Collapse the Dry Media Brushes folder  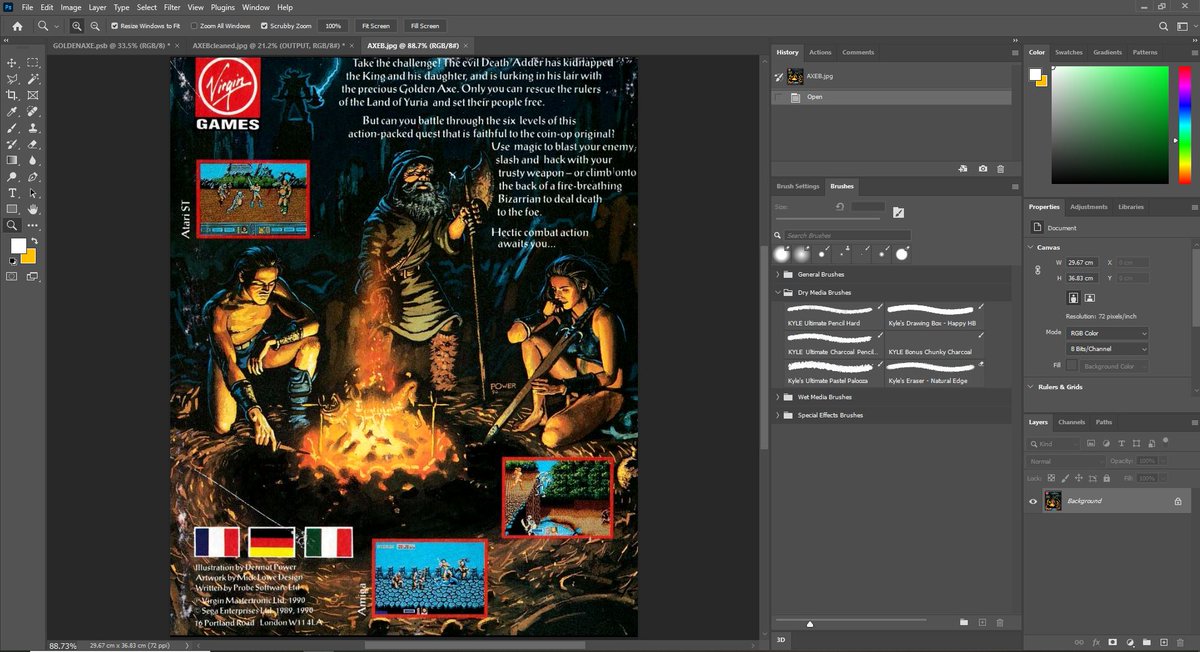[x=778, y=293]
